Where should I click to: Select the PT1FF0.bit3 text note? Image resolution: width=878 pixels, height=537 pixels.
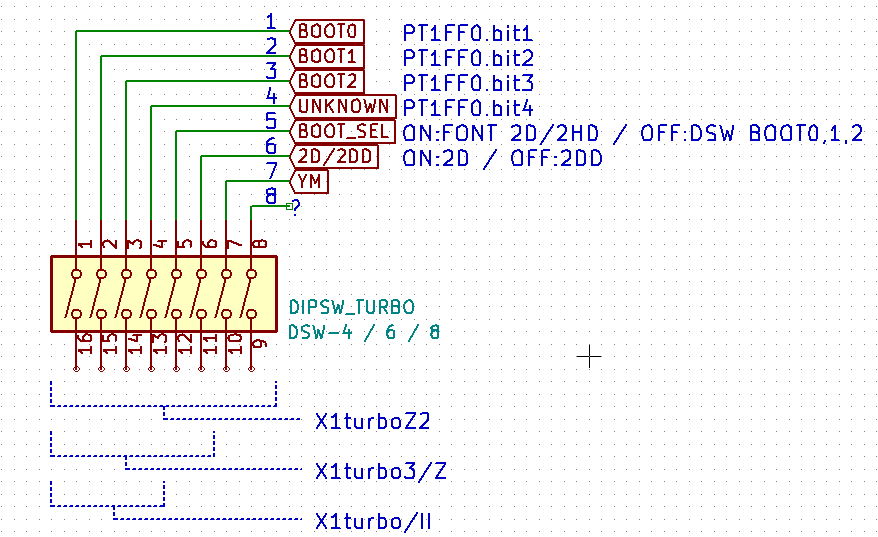click(x=468, y=83)
